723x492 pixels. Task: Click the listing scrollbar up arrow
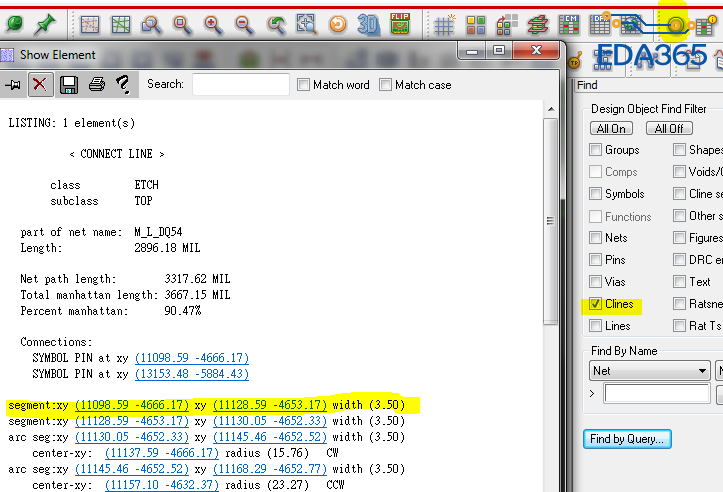coord(551,109)
